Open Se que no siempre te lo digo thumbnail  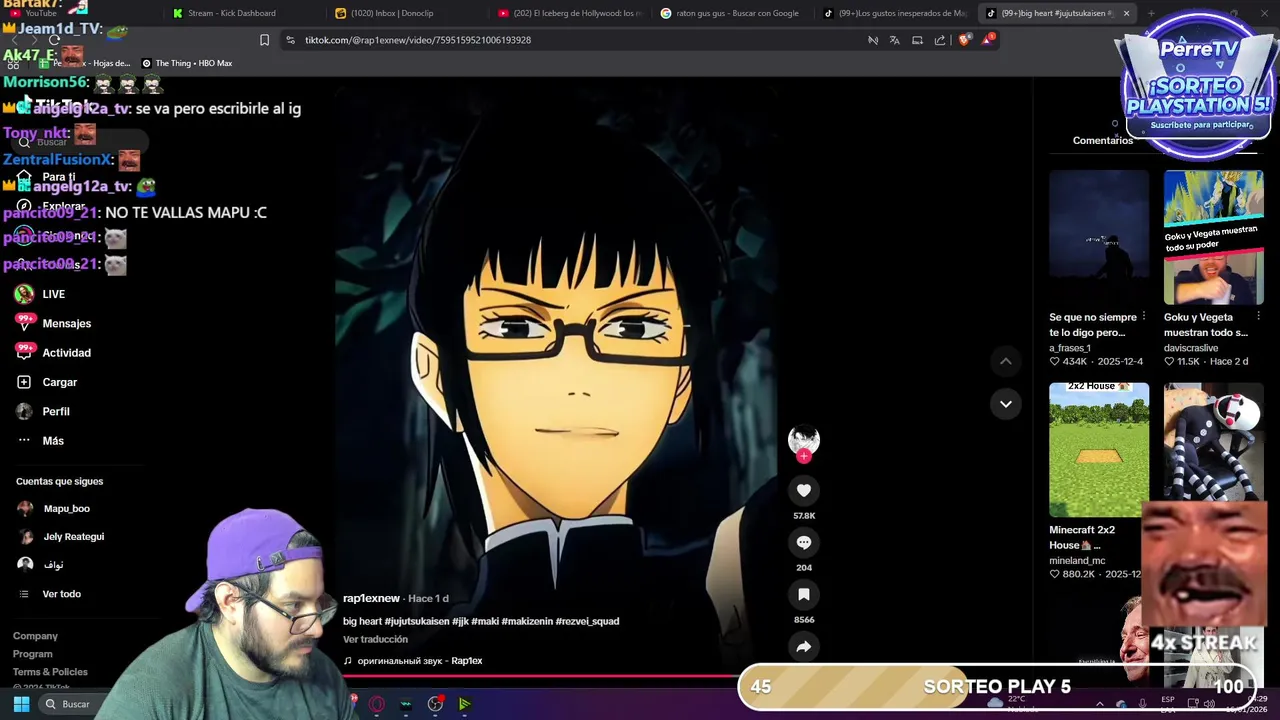coord(1099,237)
